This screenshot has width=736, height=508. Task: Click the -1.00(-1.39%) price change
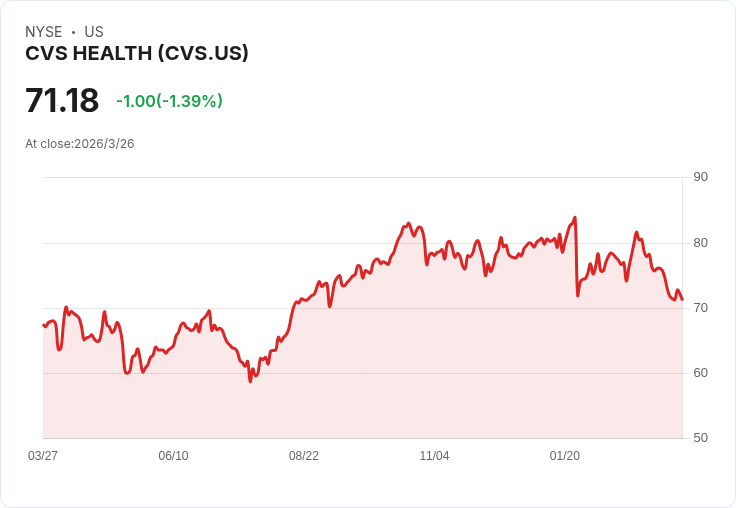[x=169, y=101]
